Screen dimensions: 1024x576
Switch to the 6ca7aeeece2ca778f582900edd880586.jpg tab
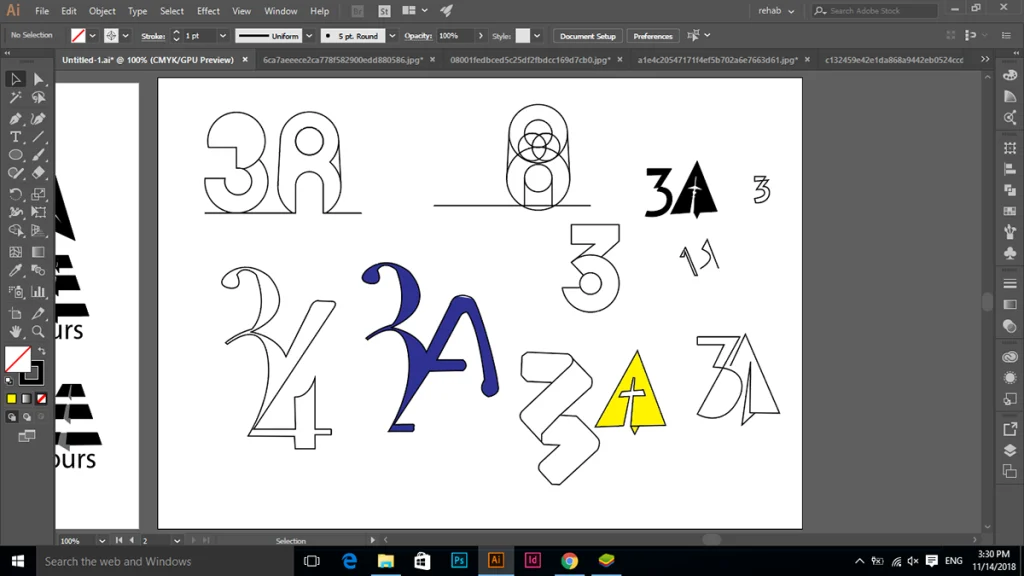(343, 59)
